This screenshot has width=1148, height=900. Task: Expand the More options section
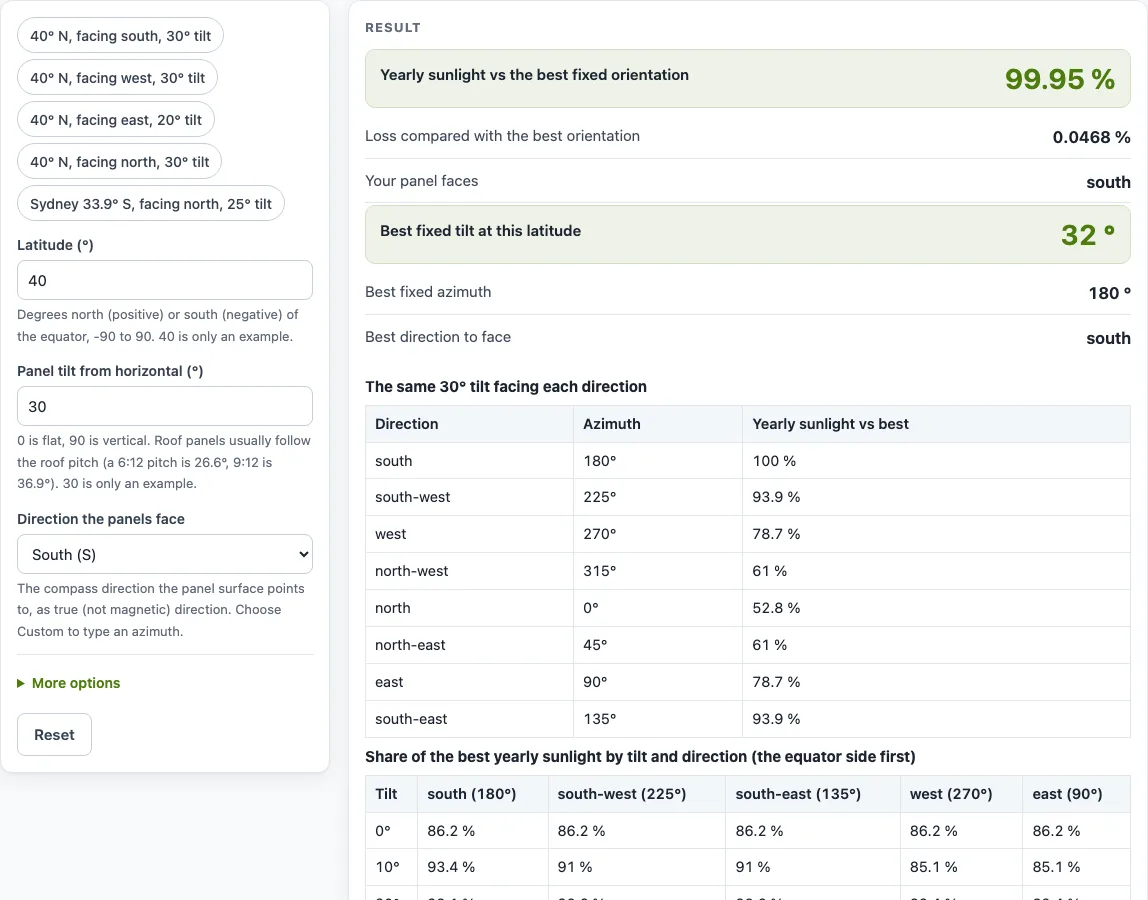coord(69,683)
